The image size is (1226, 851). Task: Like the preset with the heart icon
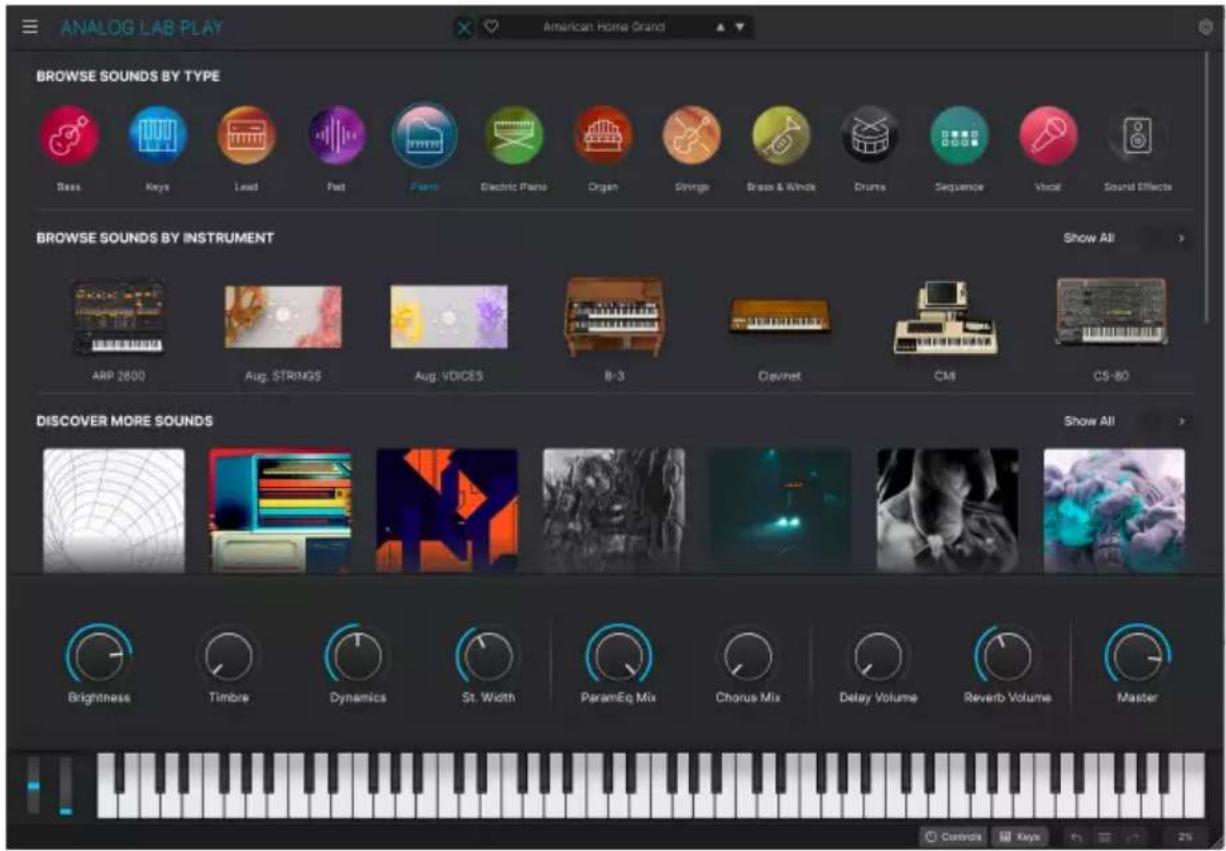click(x=491, y=27)
